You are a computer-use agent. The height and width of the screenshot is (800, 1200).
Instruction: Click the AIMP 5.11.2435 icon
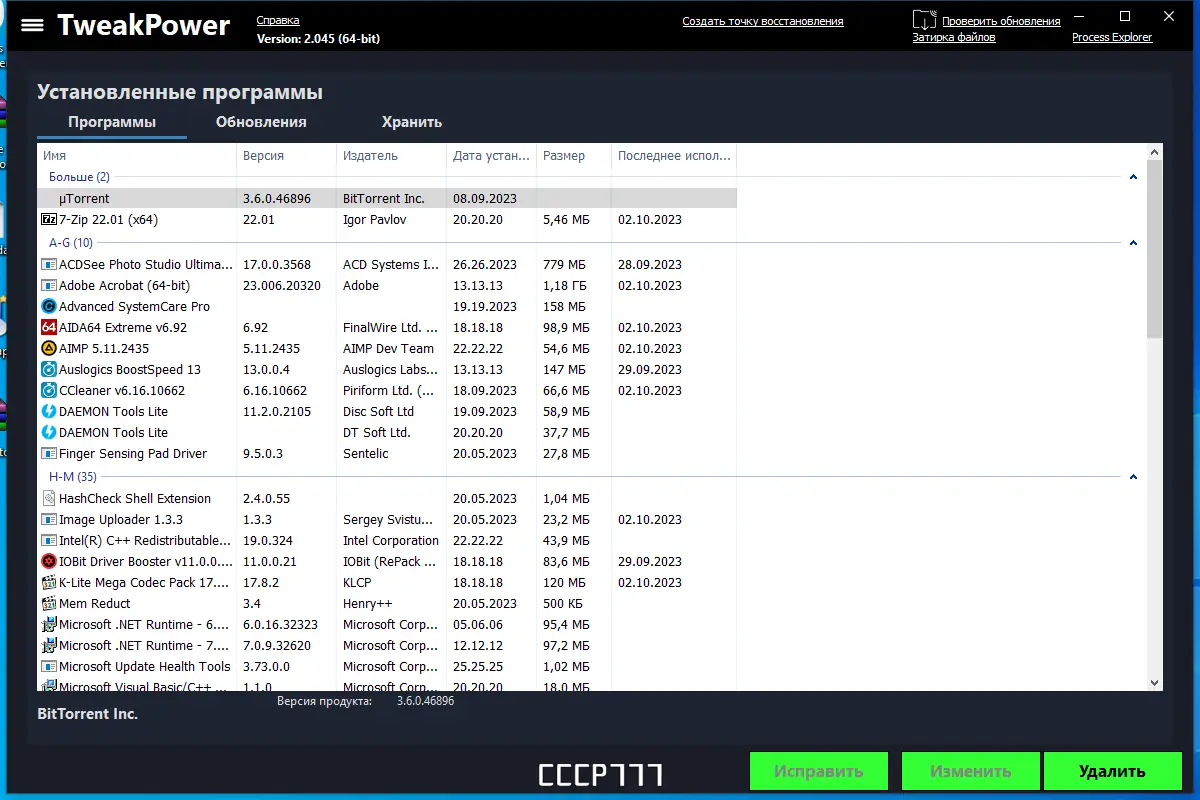click(x=49, y=349)
